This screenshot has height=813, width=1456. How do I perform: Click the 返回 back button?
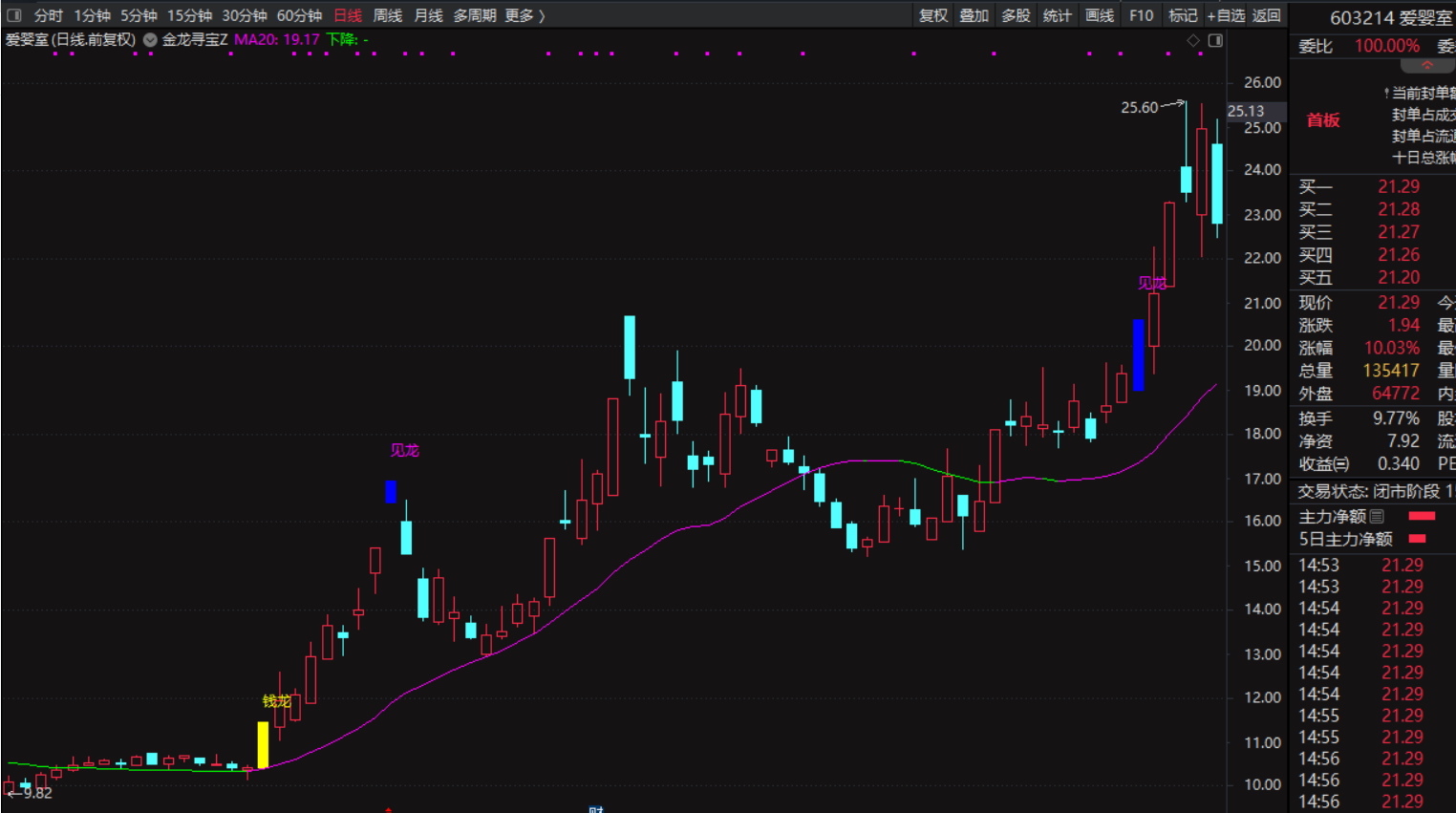coord(1266,15)
